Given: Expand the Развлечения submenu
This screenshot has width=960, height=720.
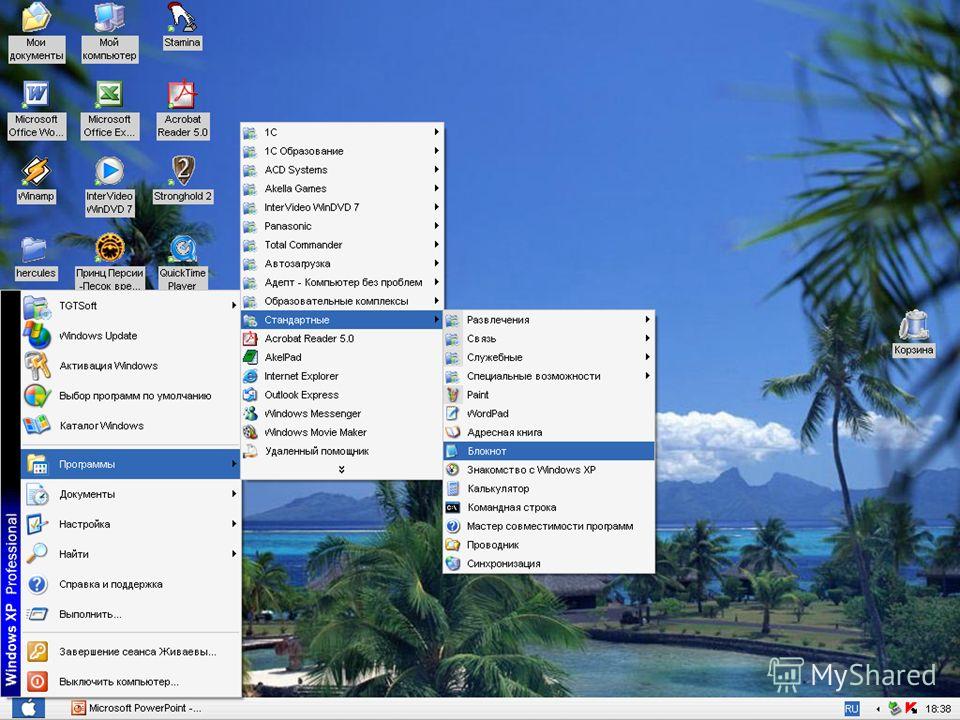Looking at the screenshot, I should pyautogui.click(x=549, y=320).
